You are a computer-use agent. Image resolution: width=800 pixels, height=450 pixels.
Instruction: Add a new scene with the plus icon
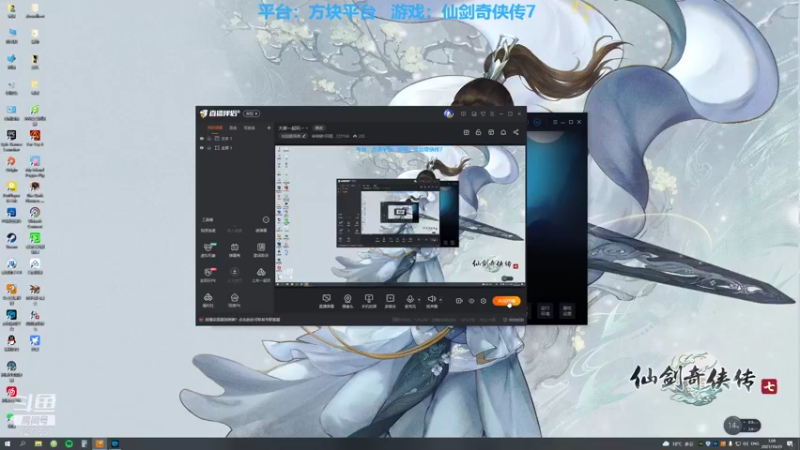pos(269,128)
